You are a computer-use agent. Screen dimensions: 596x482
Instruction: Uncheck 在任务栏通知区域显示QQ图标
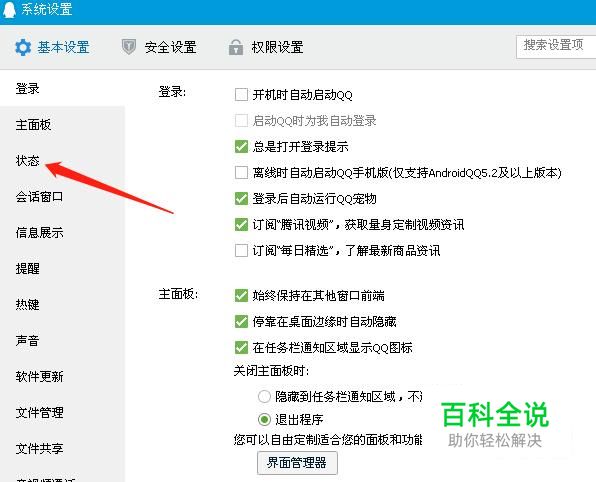click(x=241, y=347)
